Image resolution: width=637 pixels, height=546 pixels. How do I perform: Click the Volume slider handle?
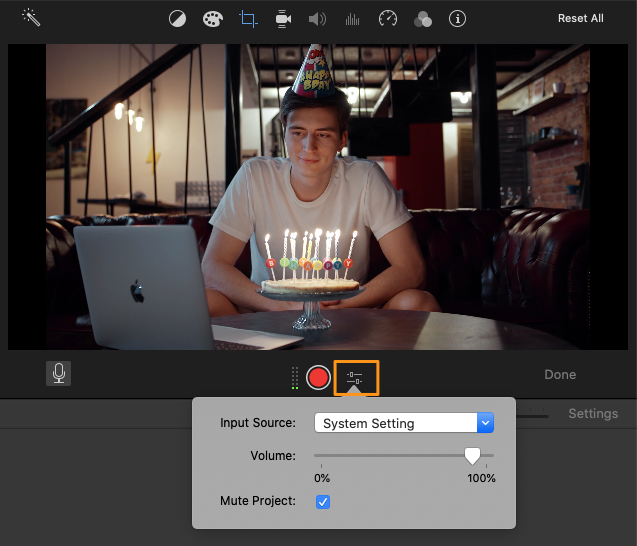(472, 456)
